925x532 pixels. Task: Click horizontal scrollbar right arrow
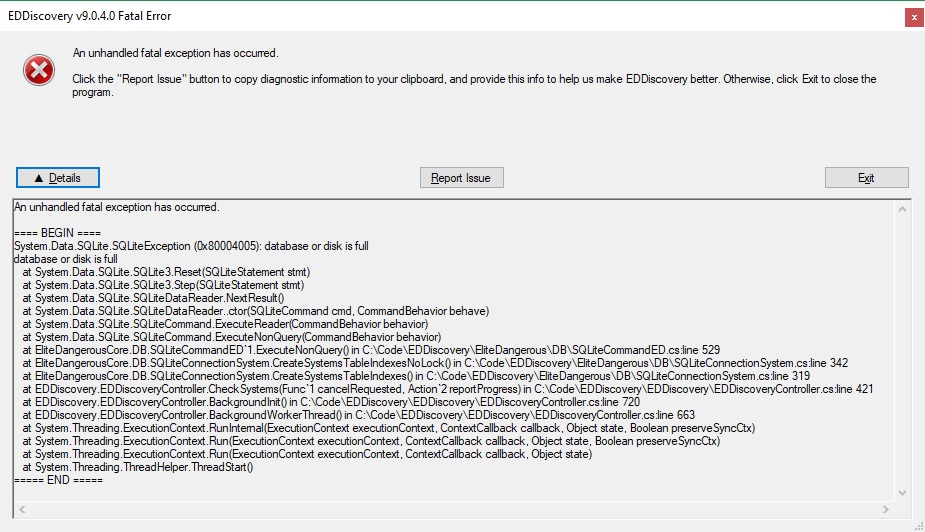(x=885, y=510)
